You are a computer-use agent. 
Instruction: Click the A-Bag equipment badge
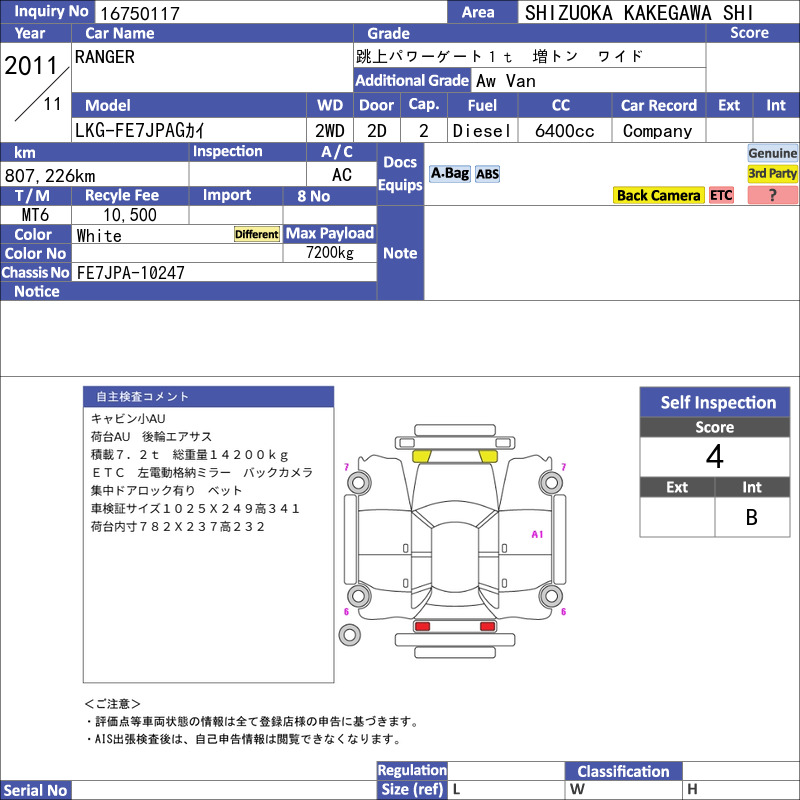(449, 174)
